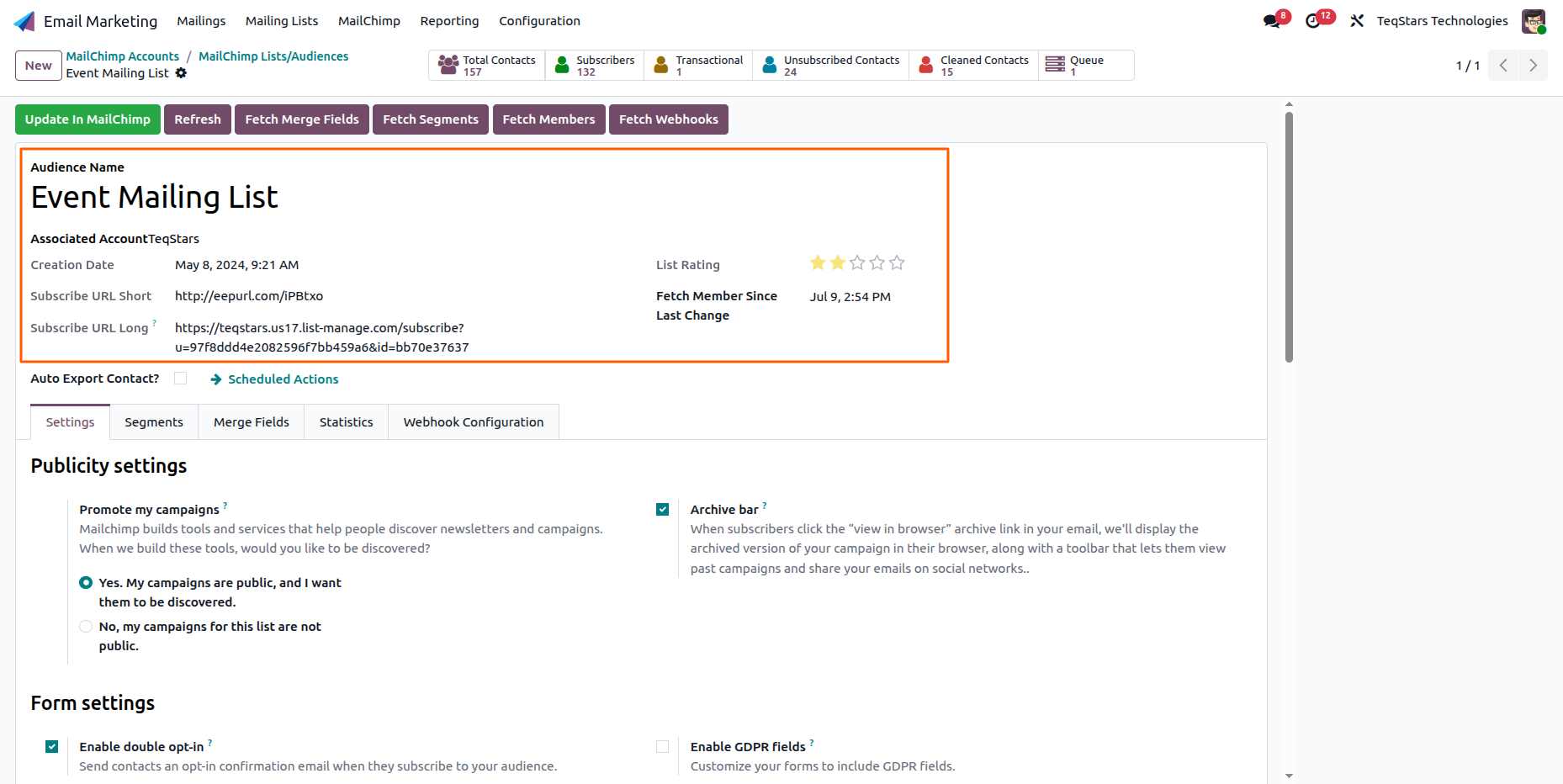
Task: Disable the Enable double opt-in checkbox
Action: 52,747
